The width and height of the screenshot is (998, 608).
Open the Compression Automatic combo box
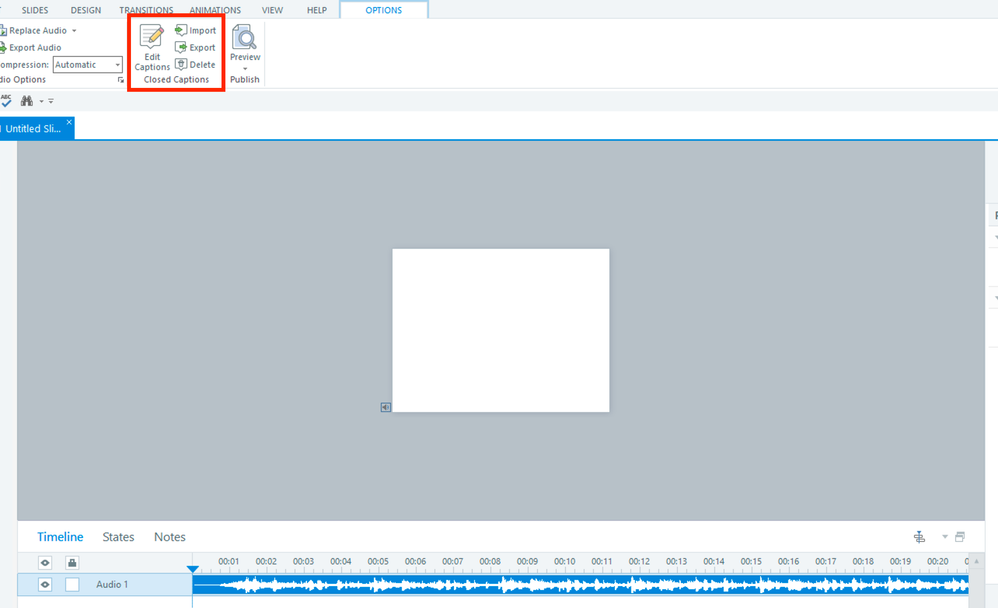tap(88, 64)
